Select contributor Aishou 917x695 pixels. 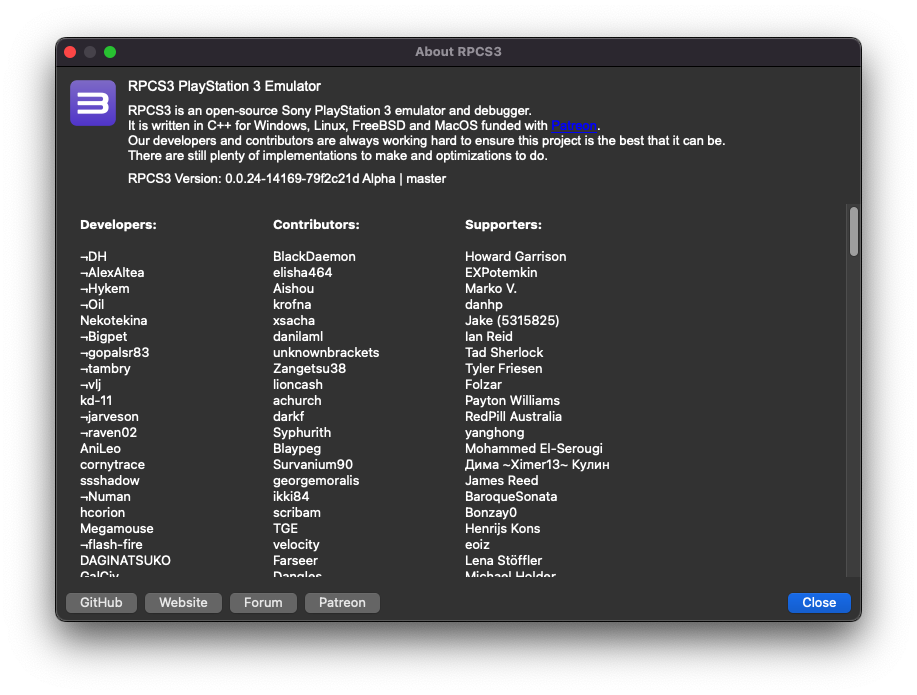tap(294, 288)
